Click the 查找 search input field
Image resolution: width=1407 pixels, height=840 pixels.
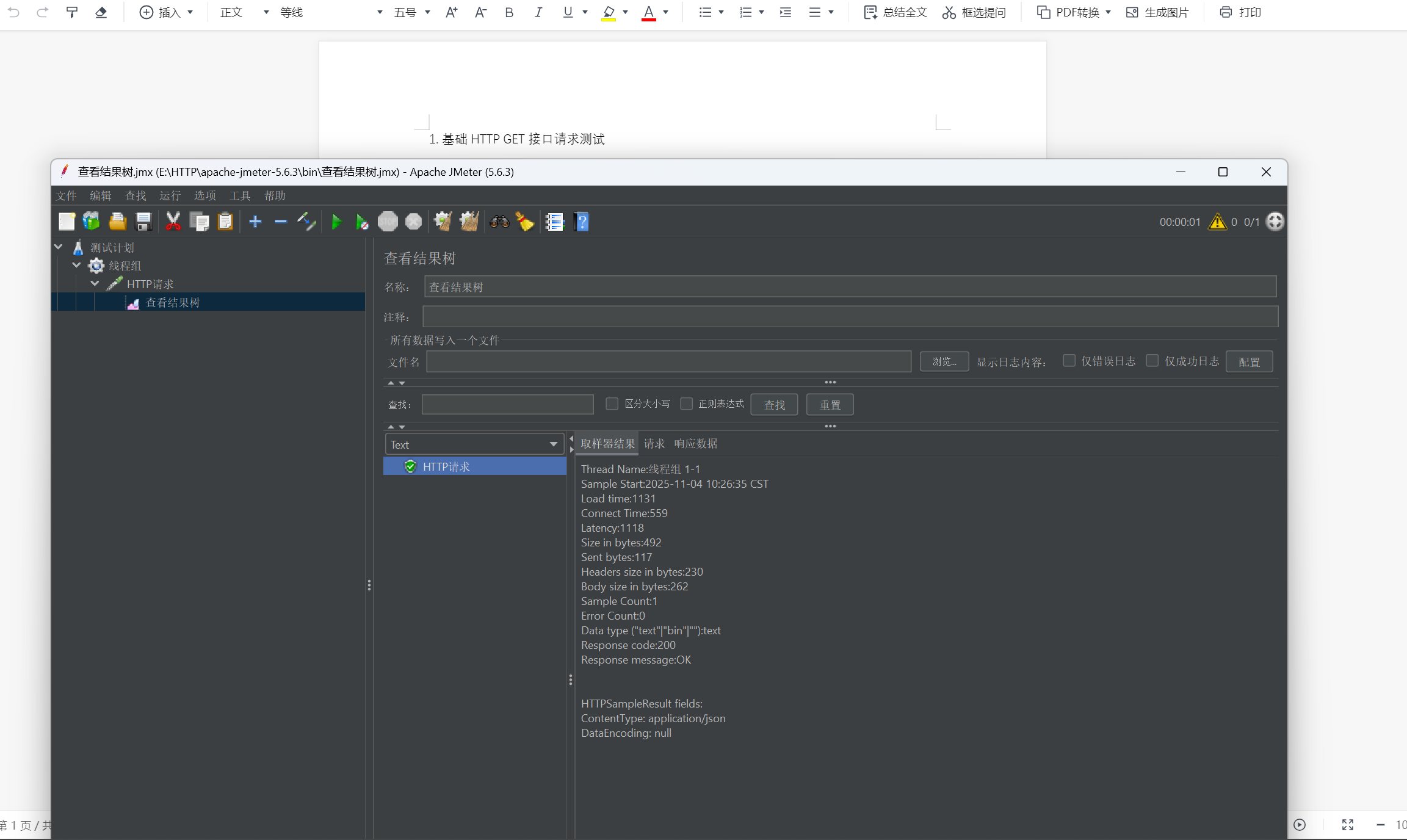[507, 404]
